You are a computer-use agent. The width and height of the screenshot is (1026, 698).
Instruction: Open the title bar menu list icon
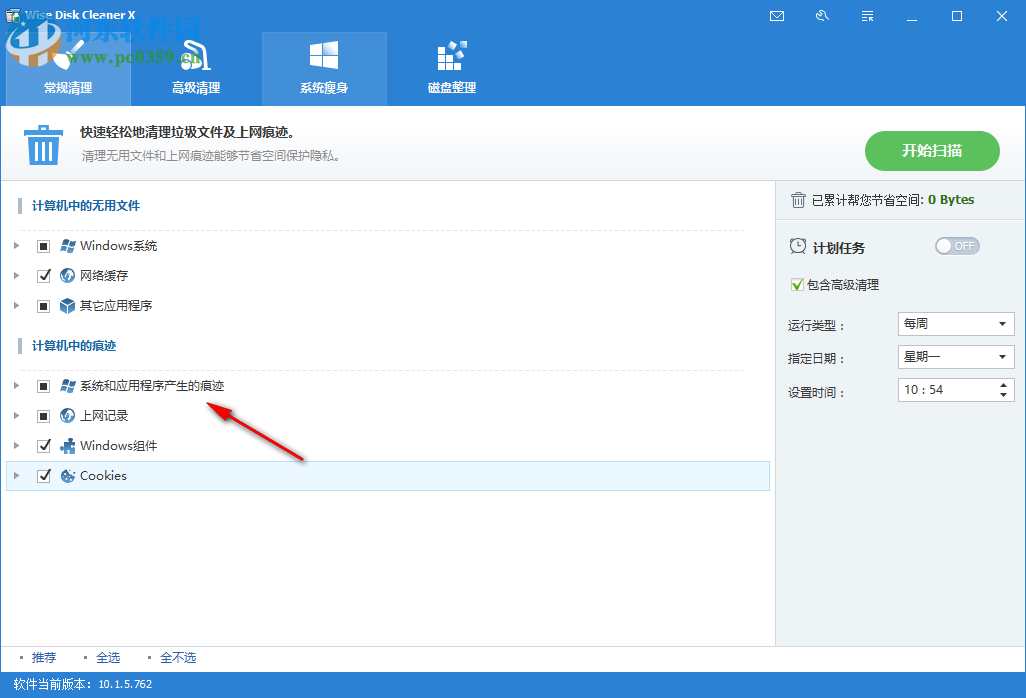[867, 16]
